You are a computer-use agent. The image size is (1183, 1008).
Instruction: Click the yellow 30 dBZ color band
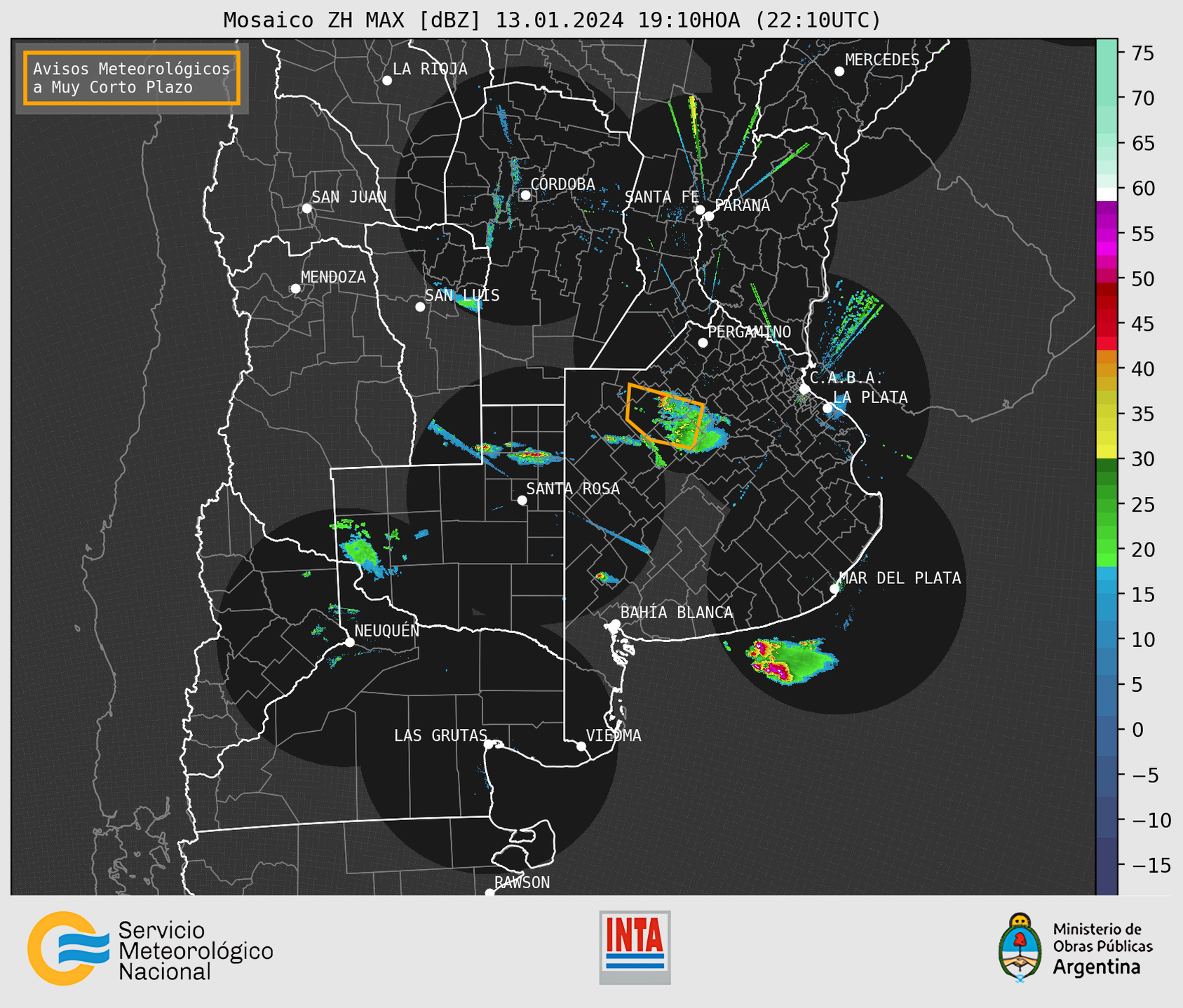click(1107, 453)
